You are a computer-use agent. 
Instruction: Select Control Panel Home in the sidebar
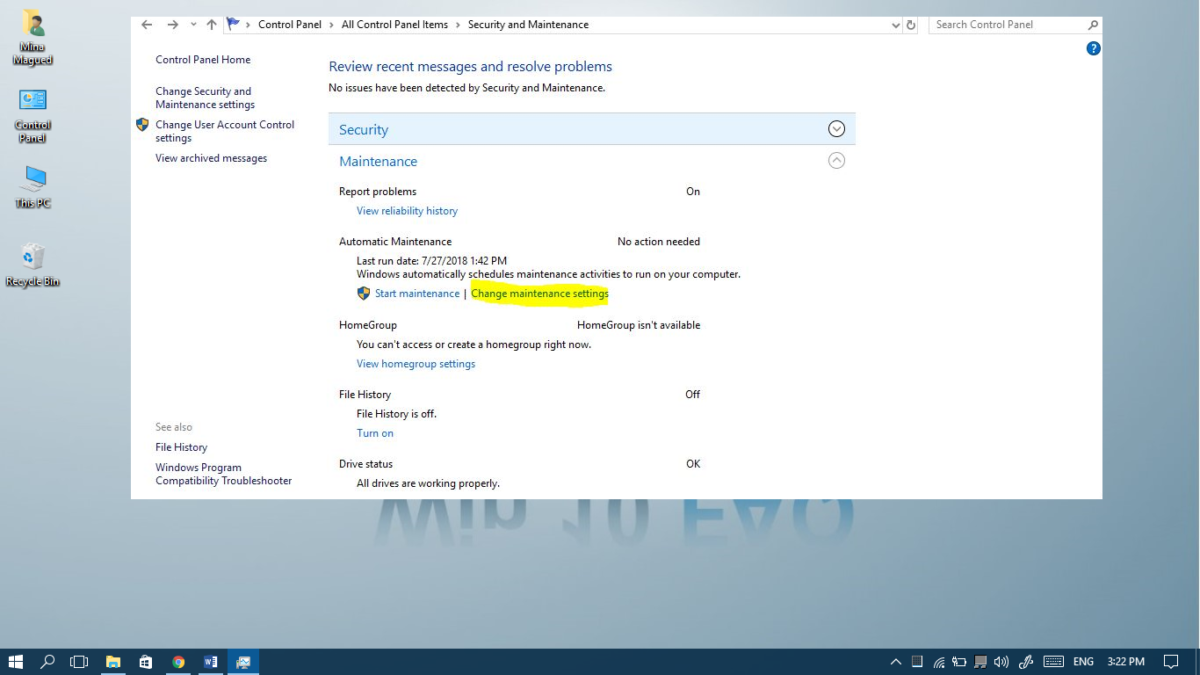pyautogui.click(x=203, y=60)
